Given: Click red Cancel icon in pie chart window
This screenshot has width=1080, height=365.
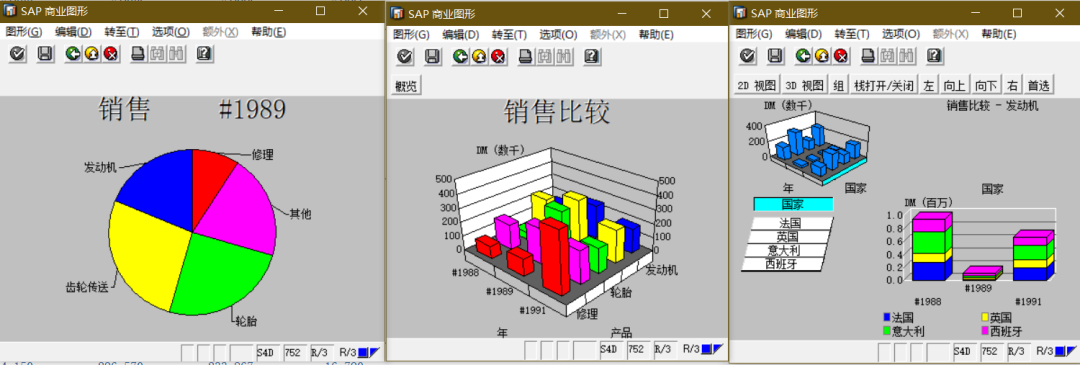Looking at the screenshot, I should (x=110, y=54).
